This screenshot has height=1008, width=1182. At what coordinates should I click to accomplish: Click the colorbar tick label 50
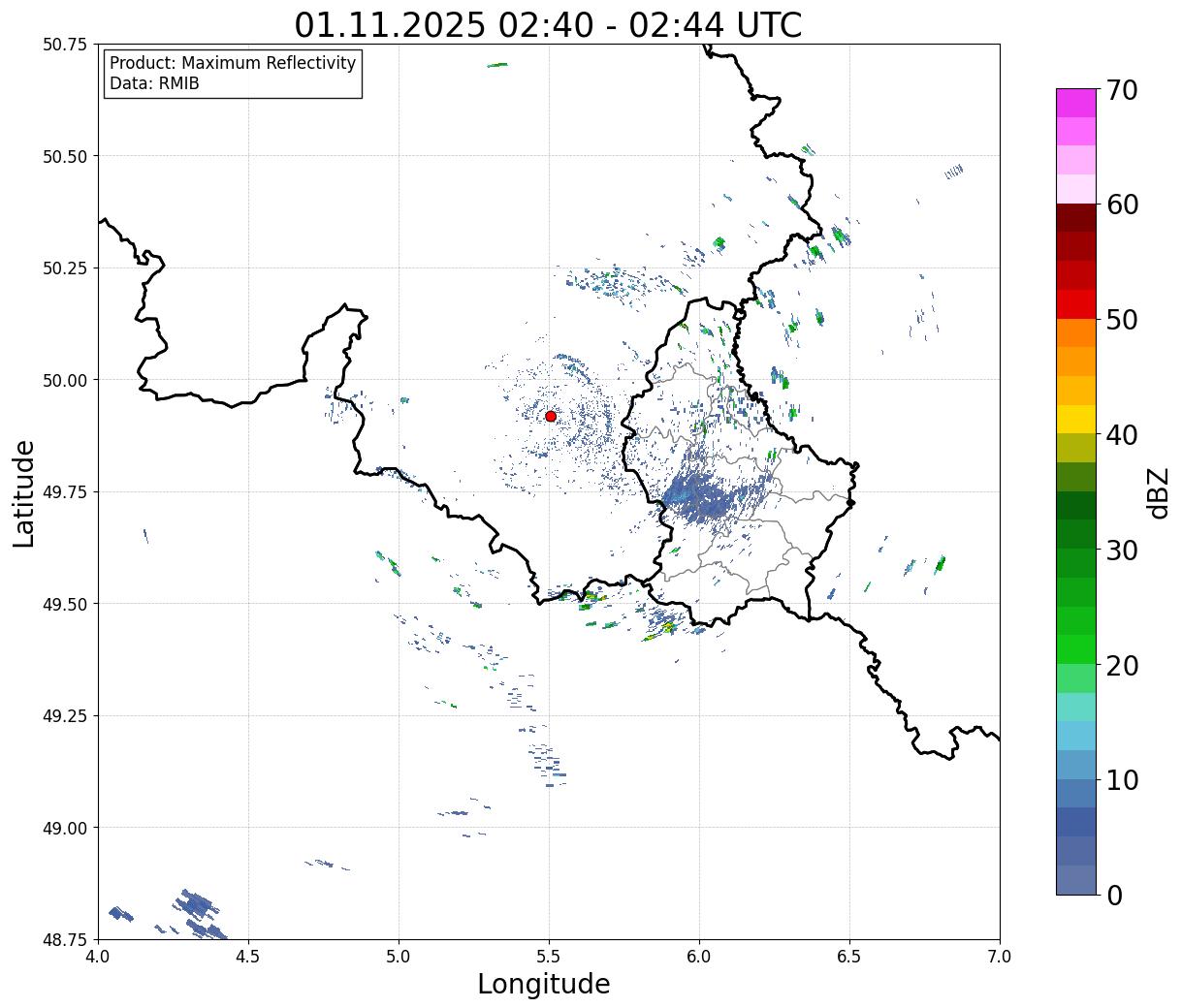pos(1123,320)
